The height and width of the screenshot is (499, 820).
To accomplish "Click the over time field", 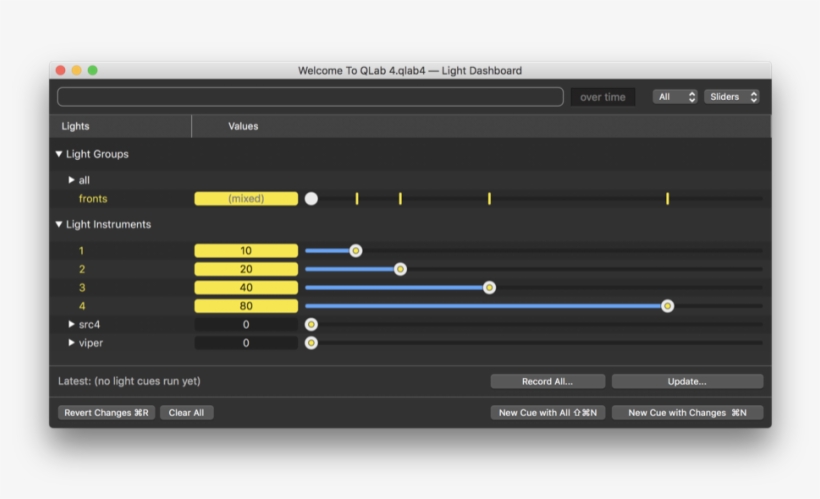I will [602, 97].
